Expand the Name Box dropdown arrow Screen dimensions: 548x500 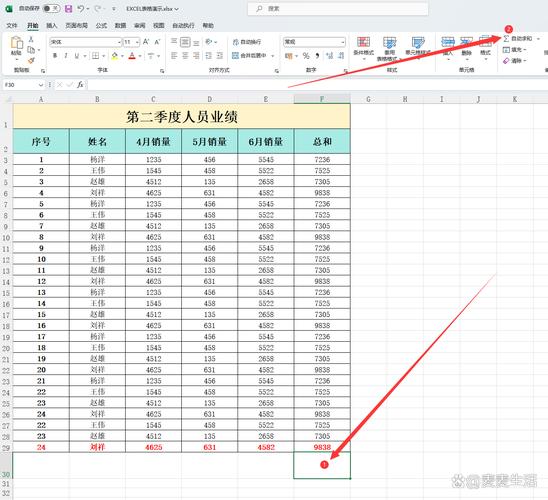click(x=41, y=85)
